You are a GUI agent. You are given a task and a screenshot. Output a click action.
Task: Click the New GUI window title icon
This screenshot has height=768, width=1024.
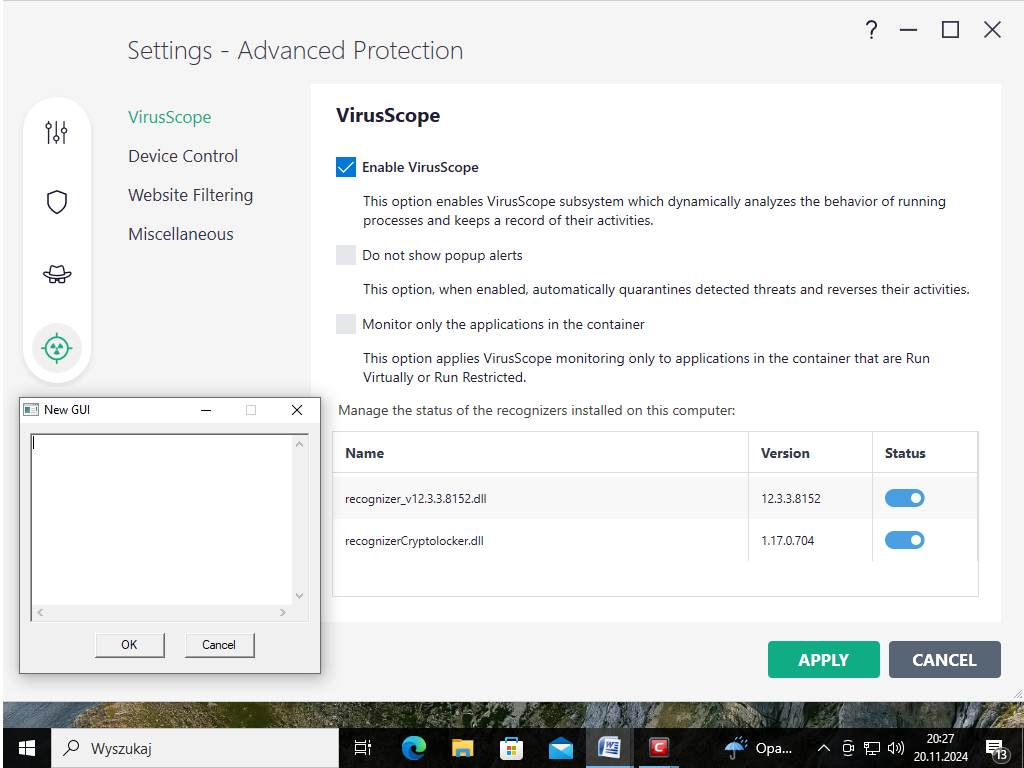(x=31, y=409)
